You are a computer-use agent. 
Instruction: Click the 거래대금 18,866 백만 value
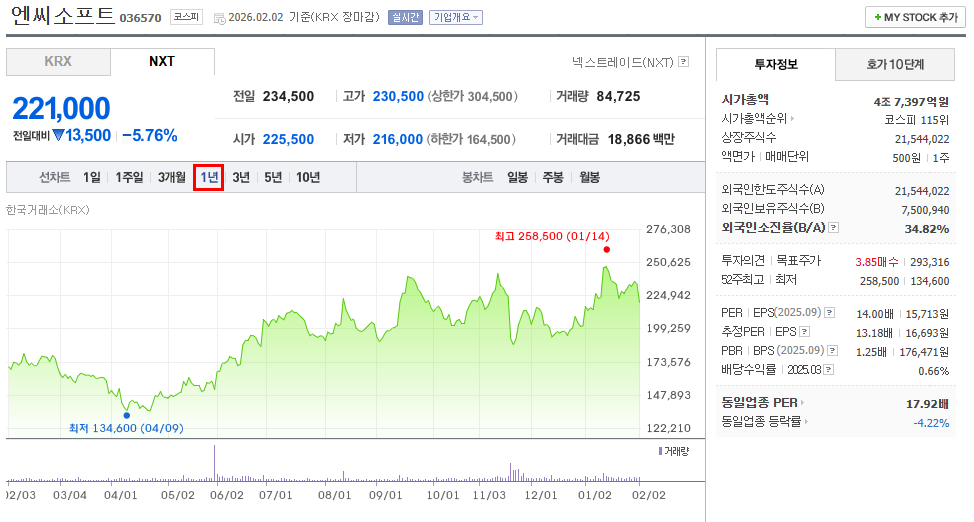point(641,139)
